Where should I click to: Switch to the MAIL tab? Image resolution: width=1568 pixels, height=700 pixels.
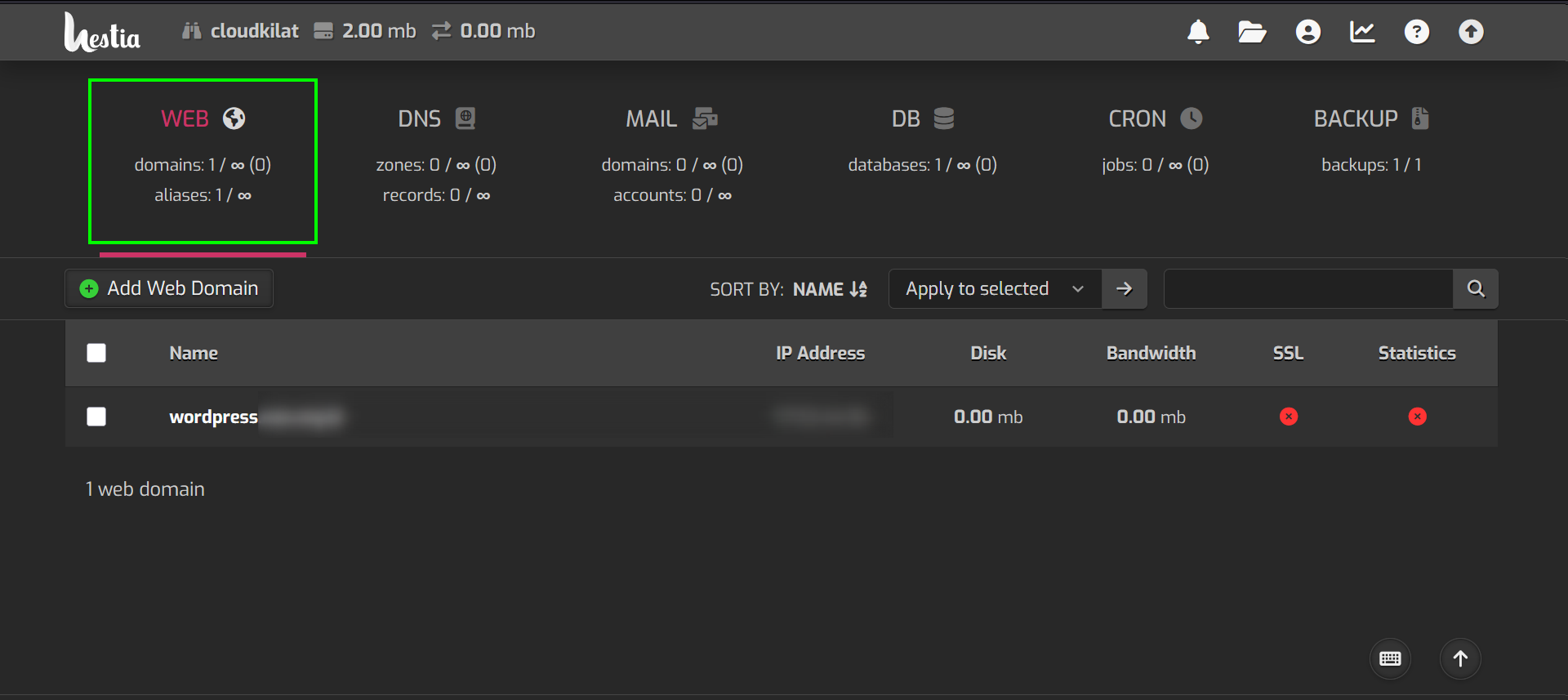point(671,119)
